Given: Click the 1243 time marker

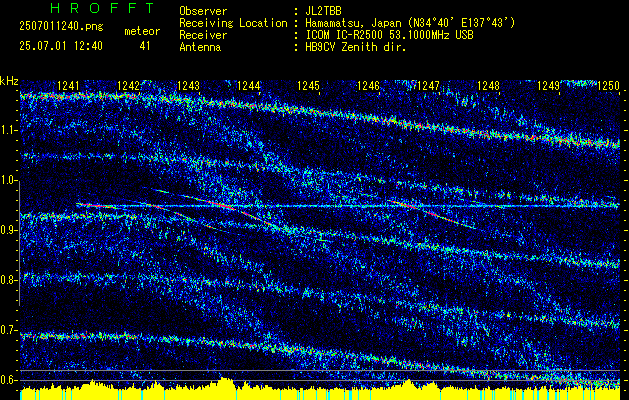Looking at the screenshot, I should tap(188, 86).
